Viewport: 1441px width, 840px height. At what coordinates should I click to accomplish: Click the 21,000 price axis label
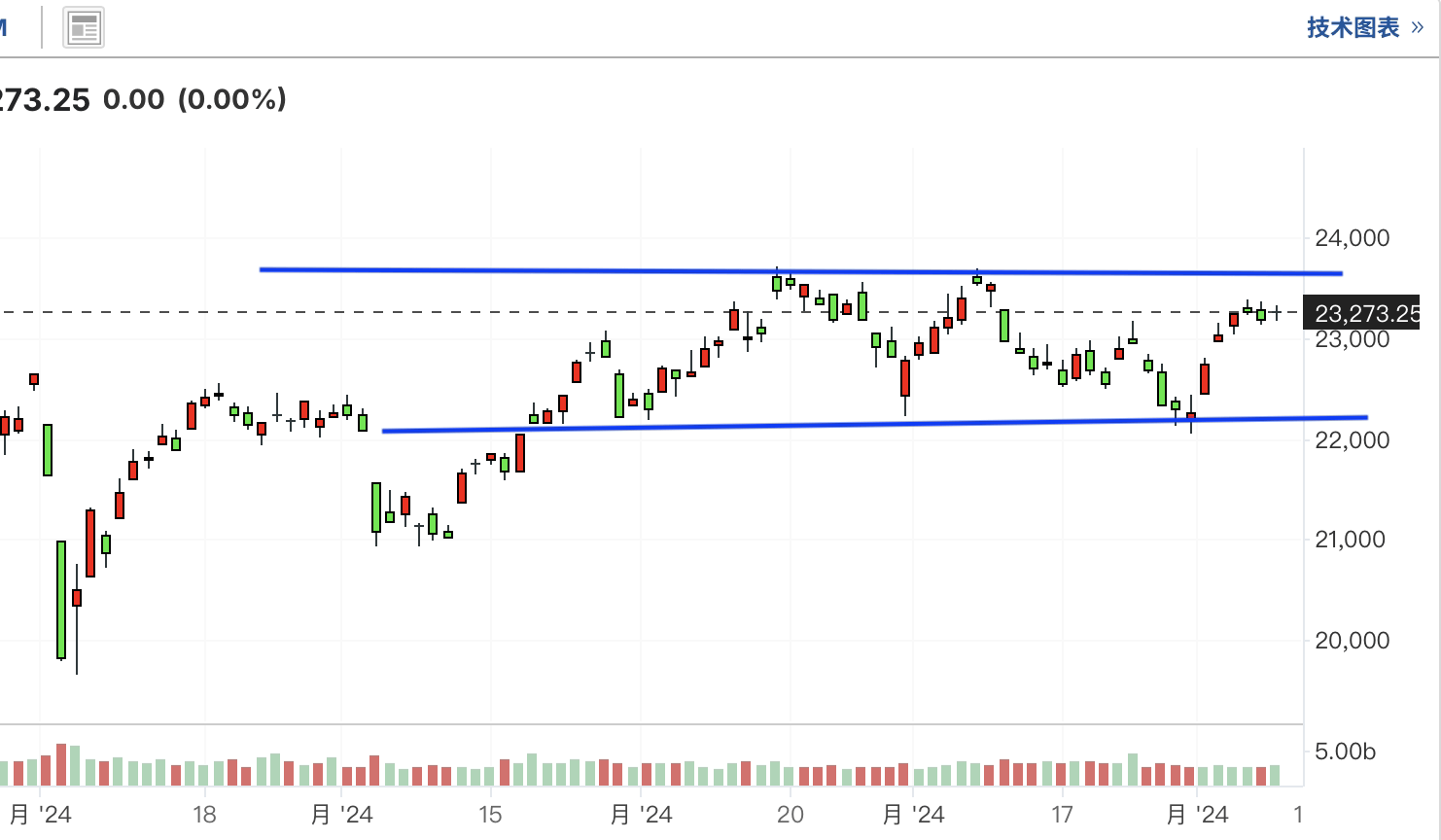[1350, 540]
